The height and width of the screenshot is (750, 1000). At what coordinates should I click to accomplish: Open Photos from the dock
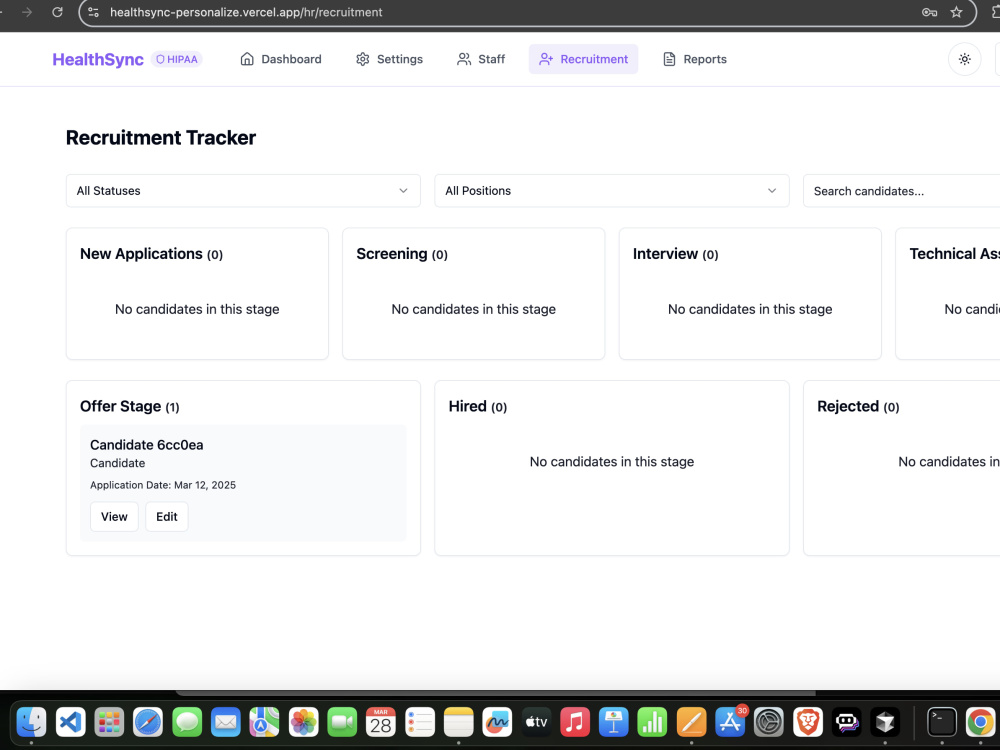coord(304,723)
